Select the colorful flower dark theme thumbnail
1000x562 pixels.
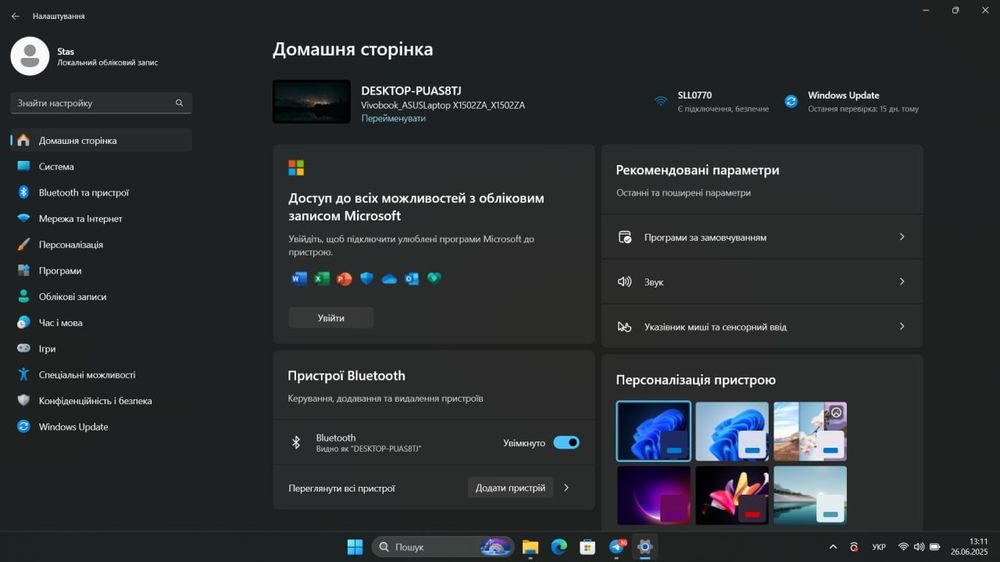click(732, 495)
